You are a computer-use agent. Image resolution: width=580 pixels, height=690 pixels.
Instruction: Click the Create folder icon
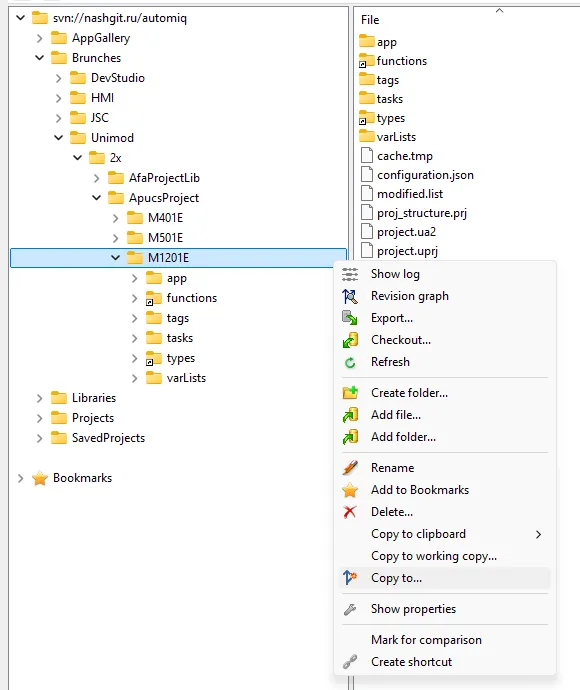click(x=350, y=393)
